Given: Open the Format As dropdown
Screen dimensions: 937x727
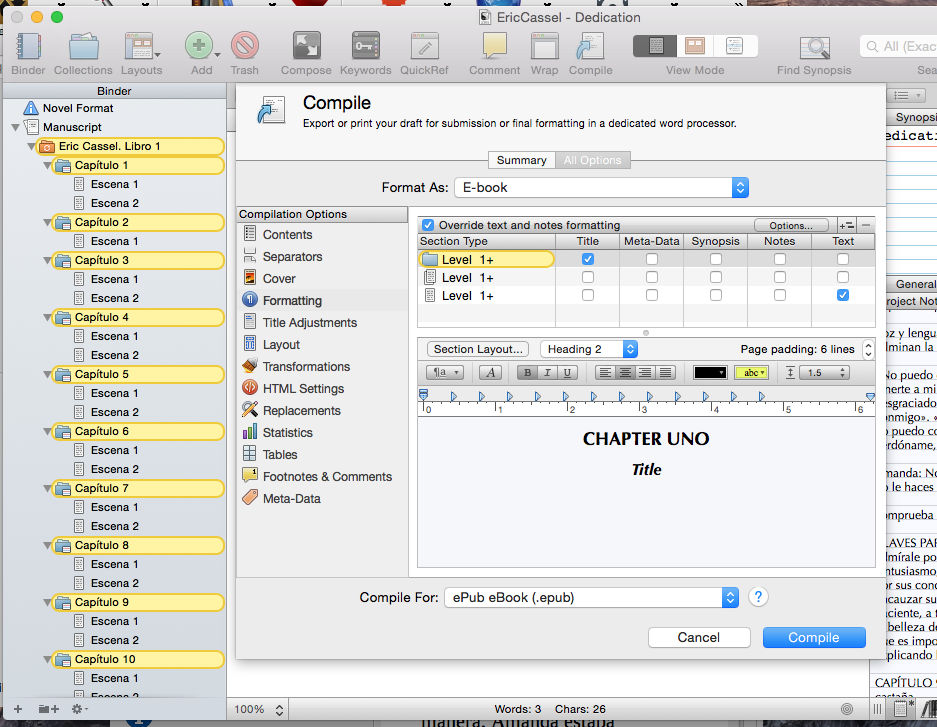Looking at the screenshot, I should [x=601, y=188].
